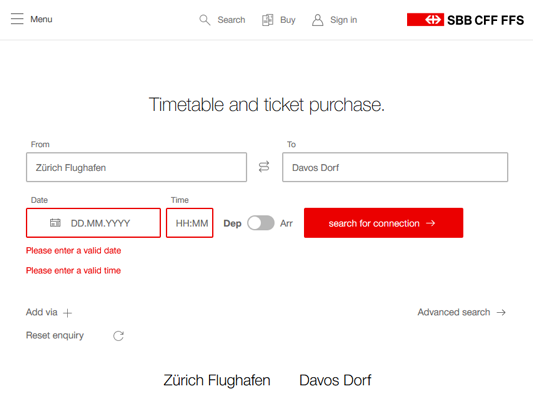Click the Menu label in header
The width and height of the screenshot is (533, 400).
pos(41,19)
